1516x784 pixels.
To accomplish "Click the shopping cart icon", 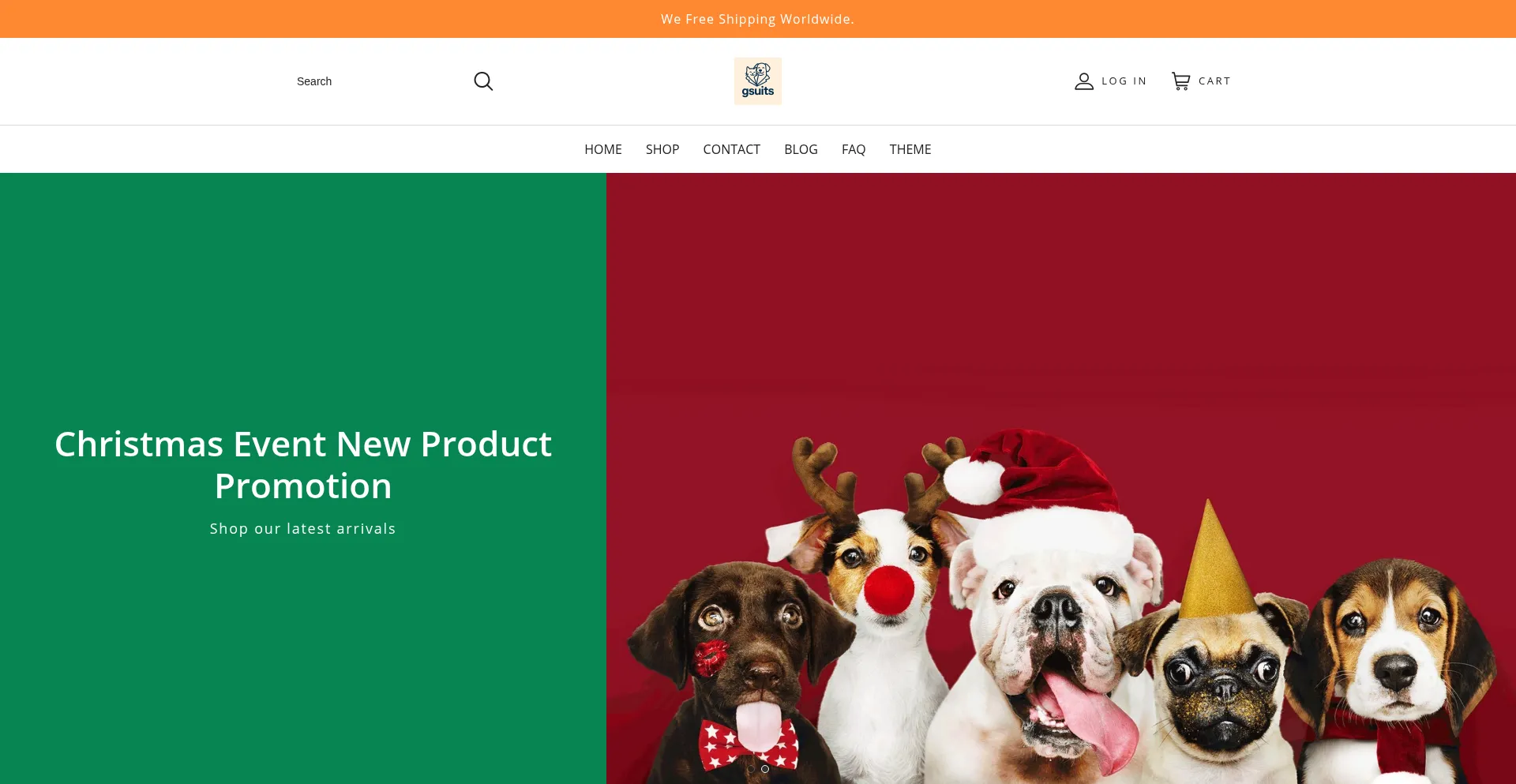I will tap(1180, 81).
